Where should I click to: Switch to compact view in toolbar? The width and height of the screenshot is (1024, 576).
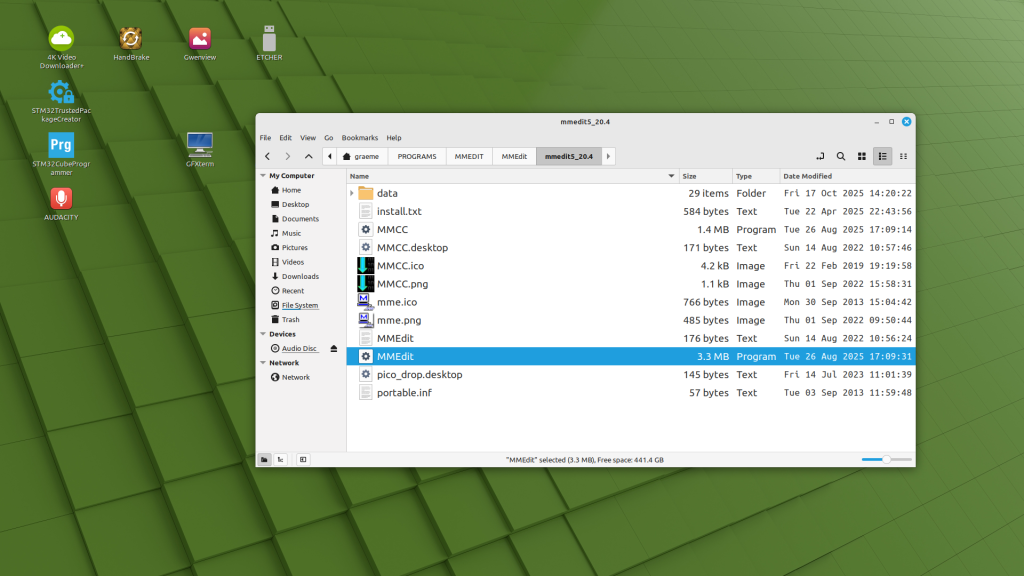tap(903, 156)
